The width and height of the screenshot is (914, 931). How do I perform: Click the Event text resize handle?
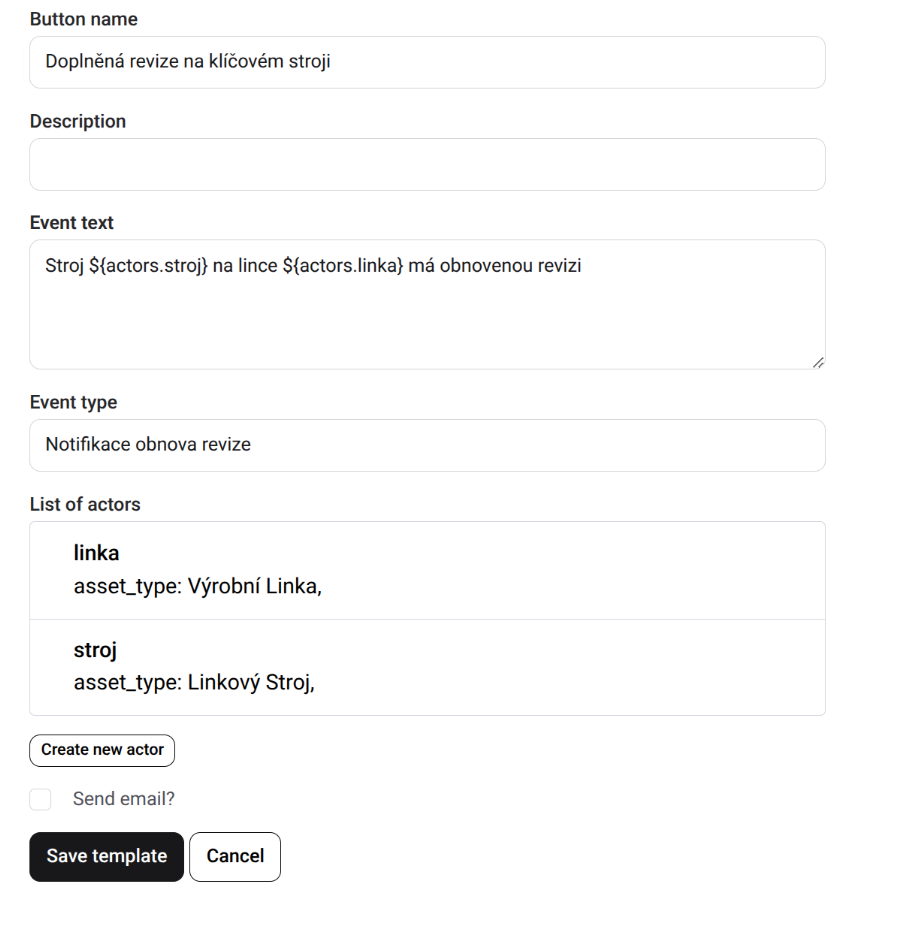pyautogui.click(x=818, y=362)
